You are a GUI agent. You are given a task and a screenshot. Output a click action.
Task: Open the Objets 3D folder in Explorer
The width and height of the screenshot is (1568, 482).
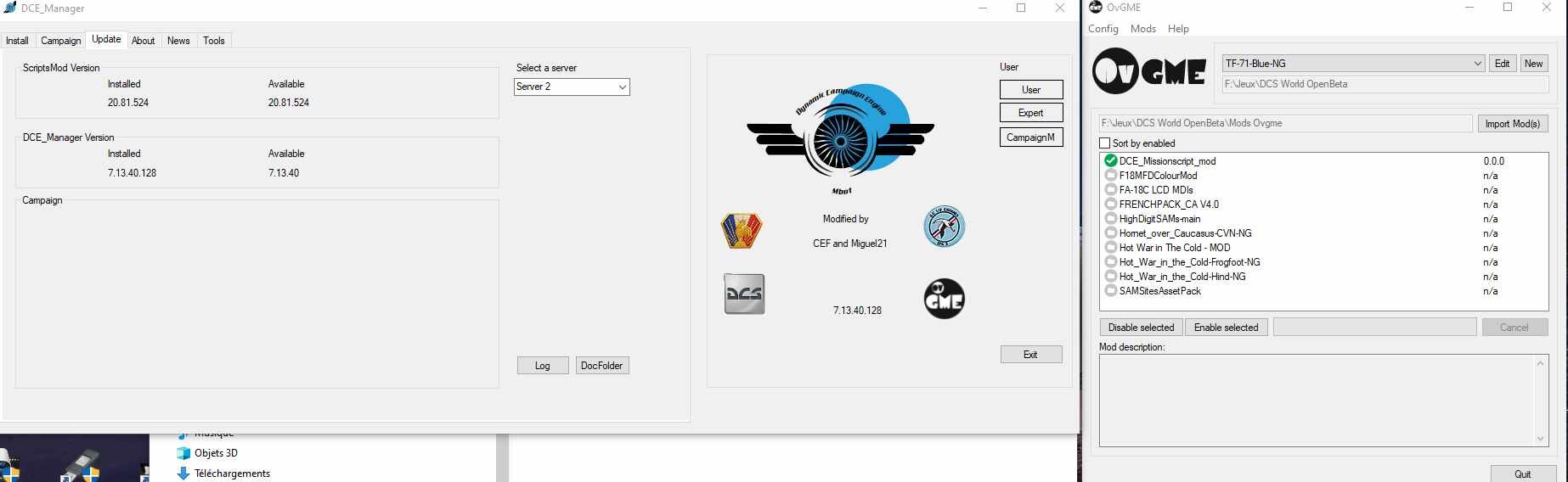point(207,453)
